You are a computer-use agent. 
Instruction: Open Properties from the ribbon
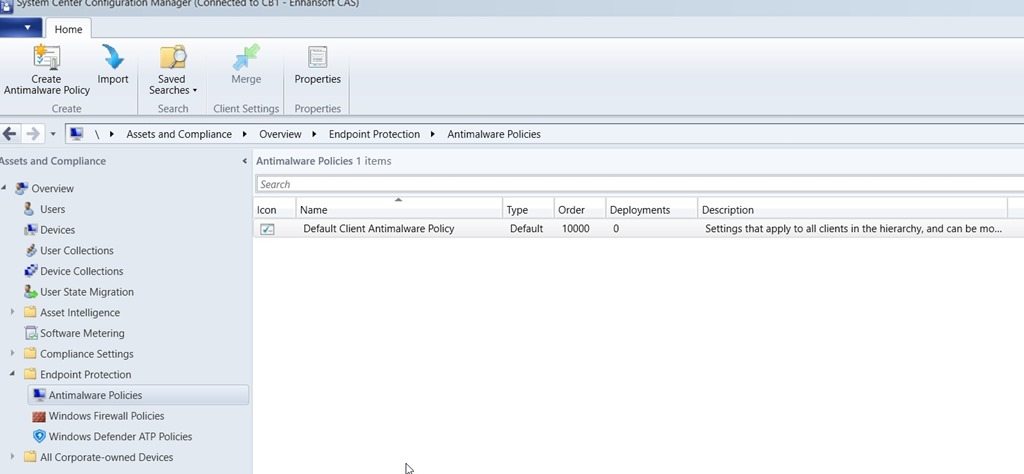click(x=317, y=65)
